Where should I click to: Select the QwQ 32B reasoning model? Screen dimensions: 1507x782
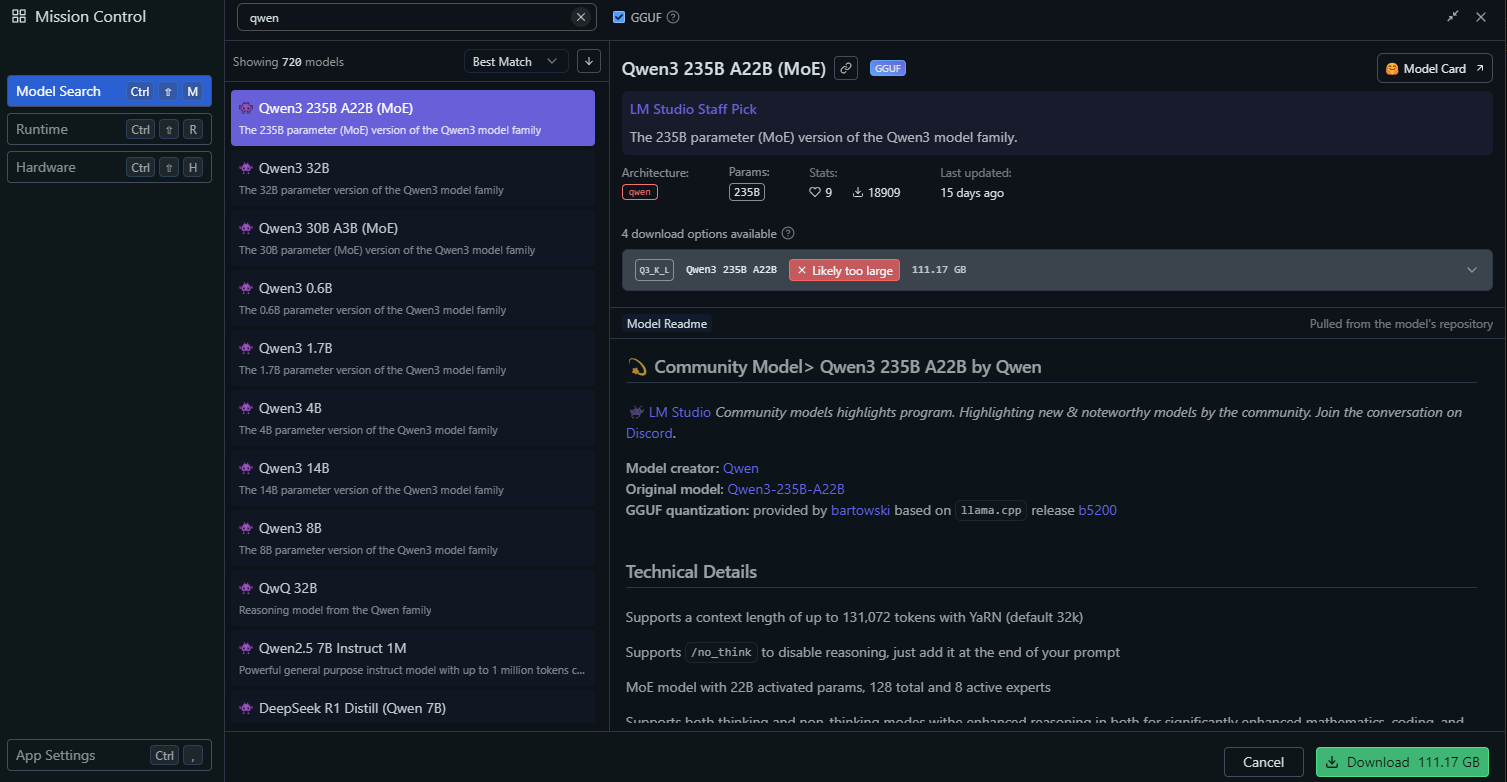coord(413,598)
